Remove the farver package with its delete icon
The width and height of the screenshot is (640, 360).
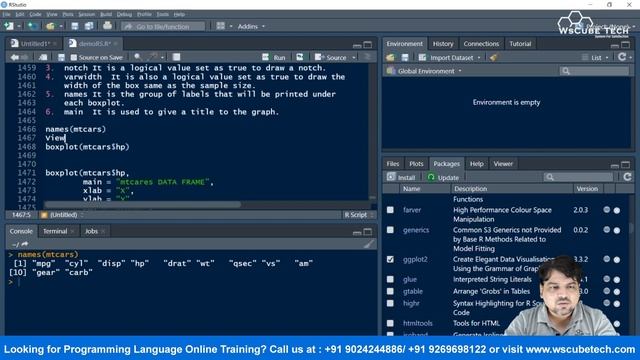617,211
